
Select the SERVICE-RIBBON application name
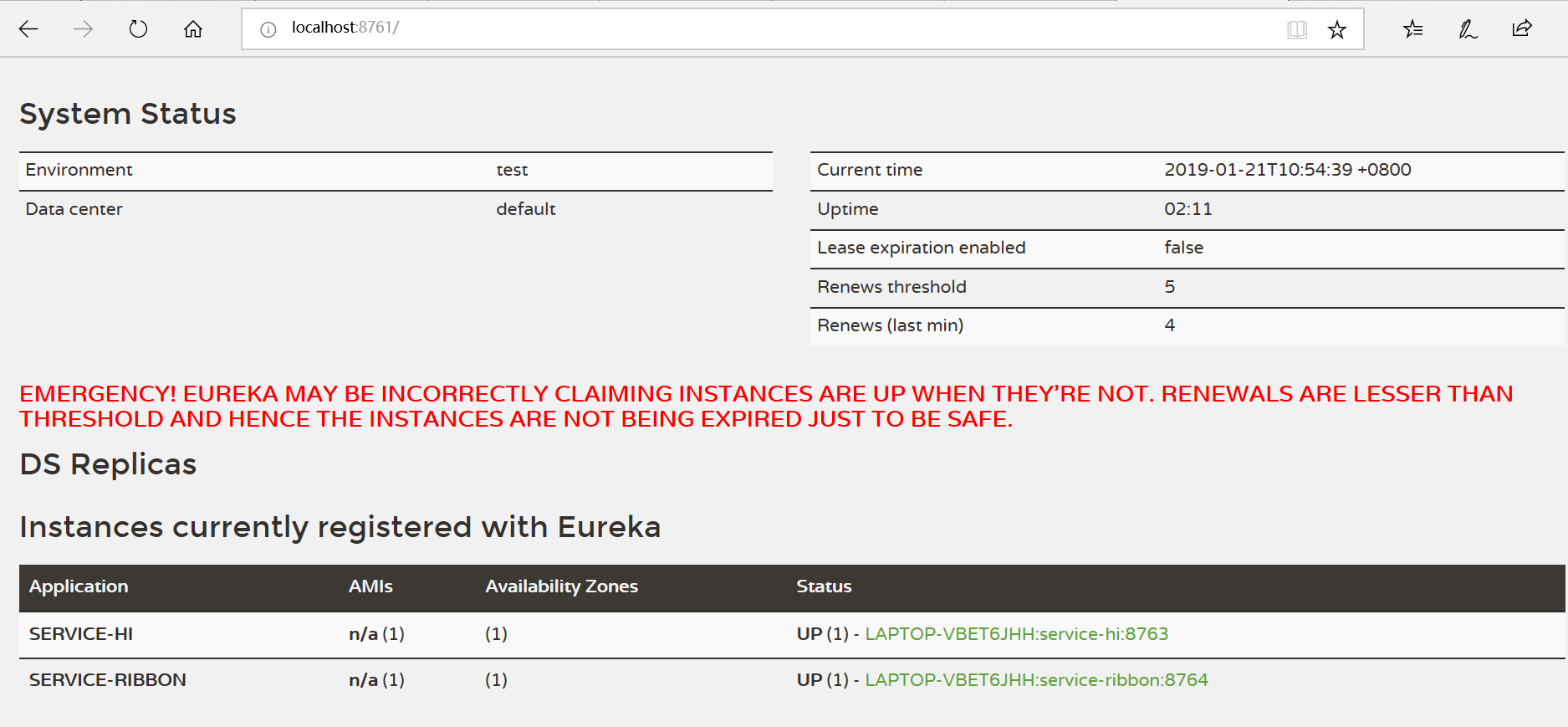pos(108,680)
